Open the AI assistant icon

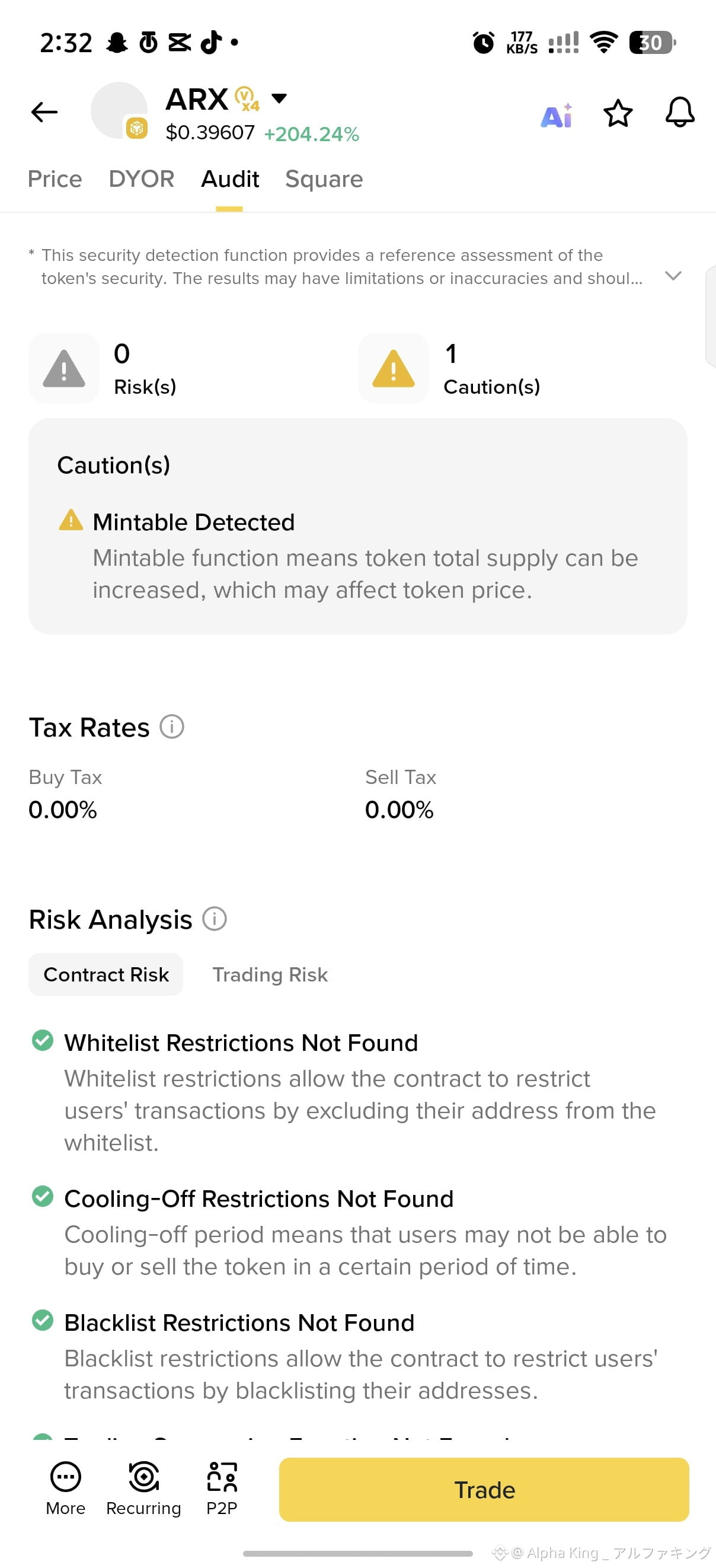click(556, 115)
